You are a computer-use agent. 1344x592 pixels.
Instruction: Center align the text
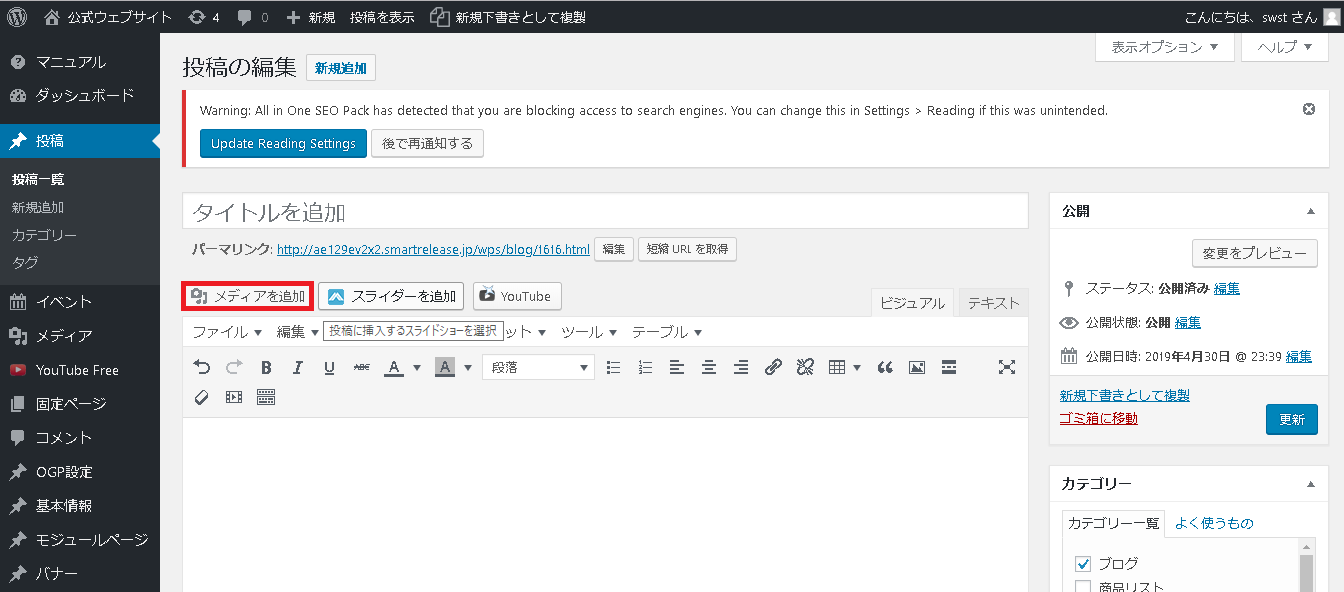pyautogui.click(x=709, y=367)
